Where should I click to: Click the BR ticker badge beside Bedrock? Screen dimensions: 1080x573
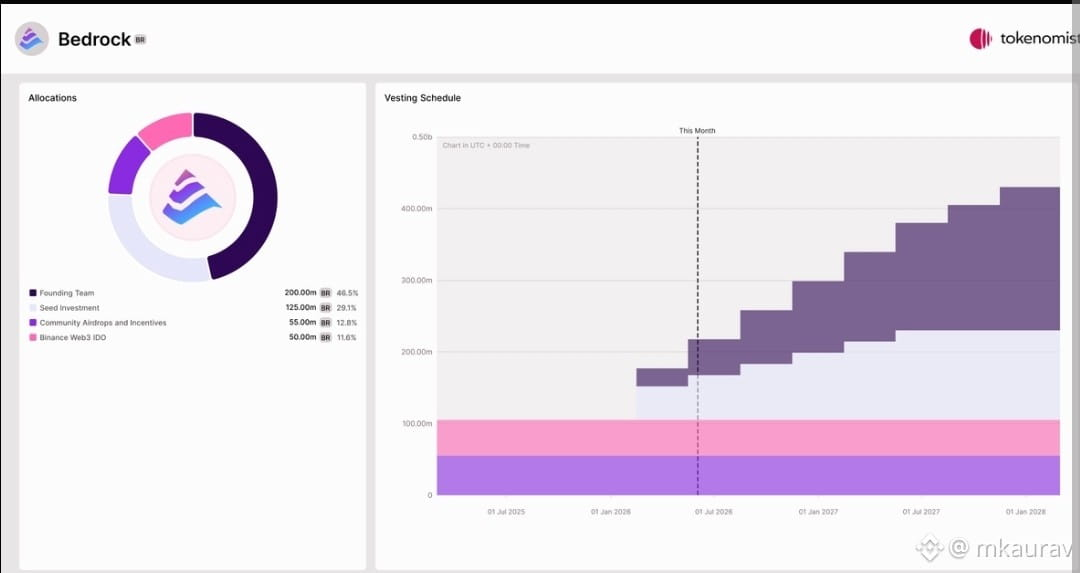(140, 40)
